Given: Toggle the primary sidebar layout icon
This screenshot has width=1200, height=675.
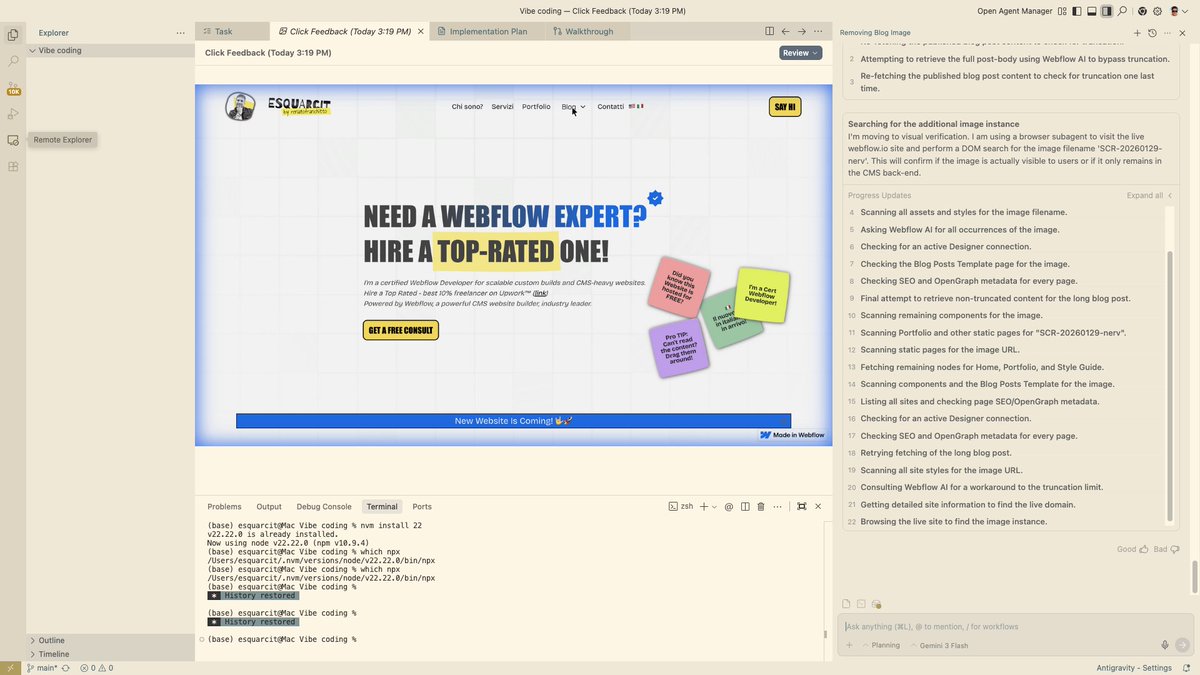Looking at the screenshot, I should (1076, 11).
